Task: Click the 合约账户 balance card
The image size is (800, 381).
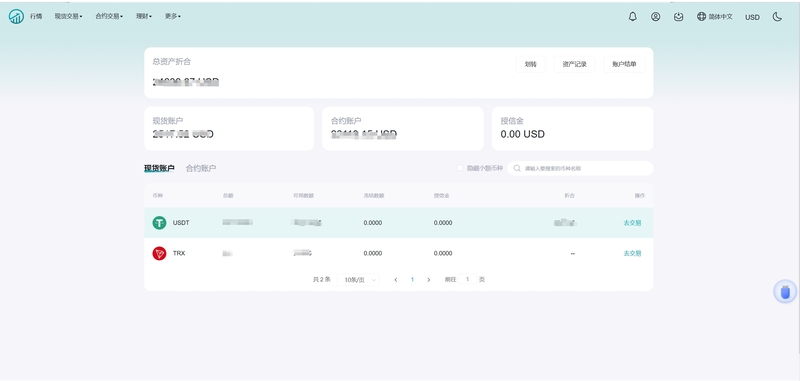Action: click(403, 129)
